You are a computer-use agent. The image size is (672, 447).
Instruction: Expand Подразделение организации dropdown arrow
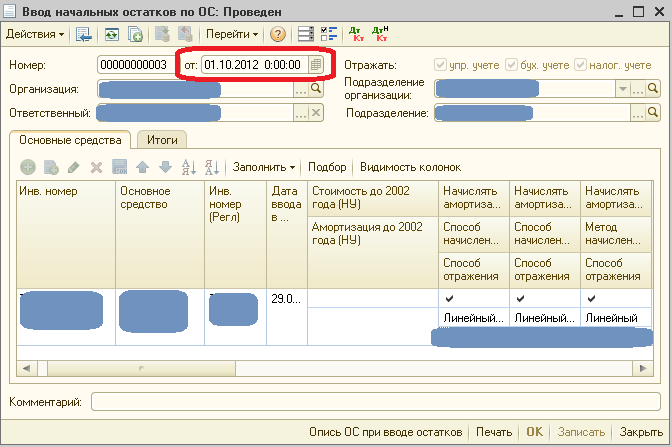tap(623, 89)
